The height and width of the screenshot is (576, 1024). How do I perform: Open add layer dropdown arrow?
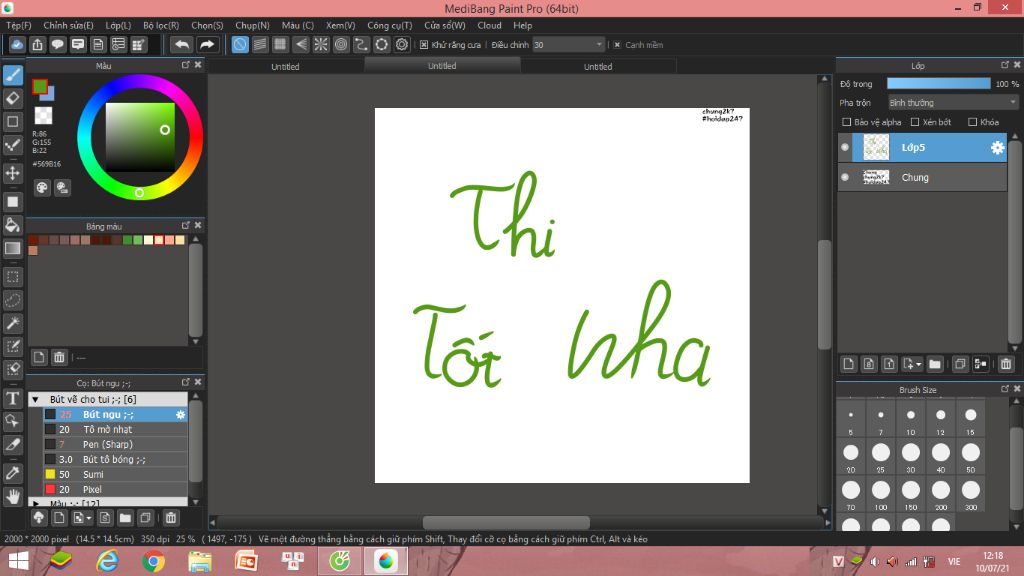(919, 364)
